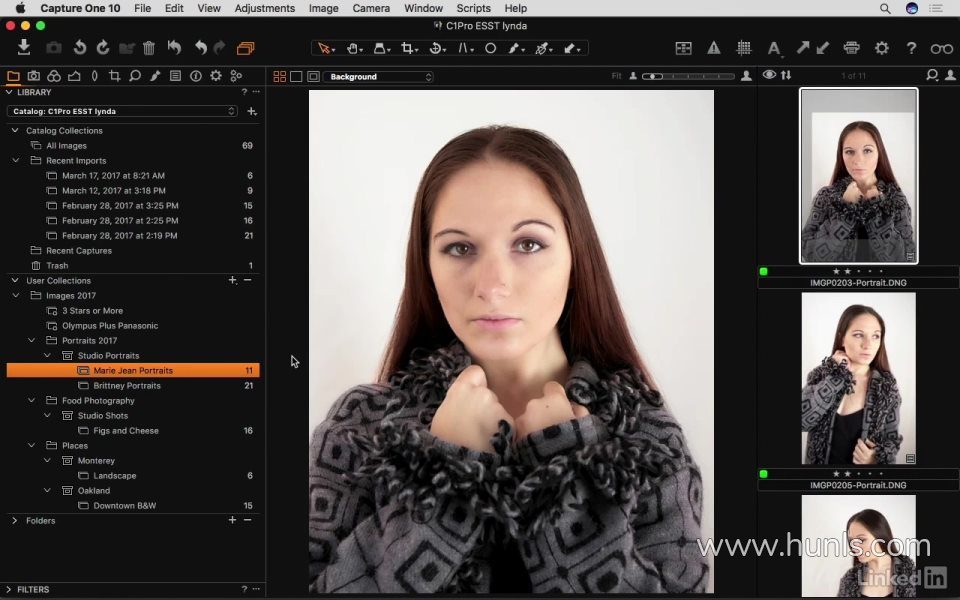Toggle browser visibility eye icon
The width and height of the screenshot is (960, 600).
(x=769, y=76)
